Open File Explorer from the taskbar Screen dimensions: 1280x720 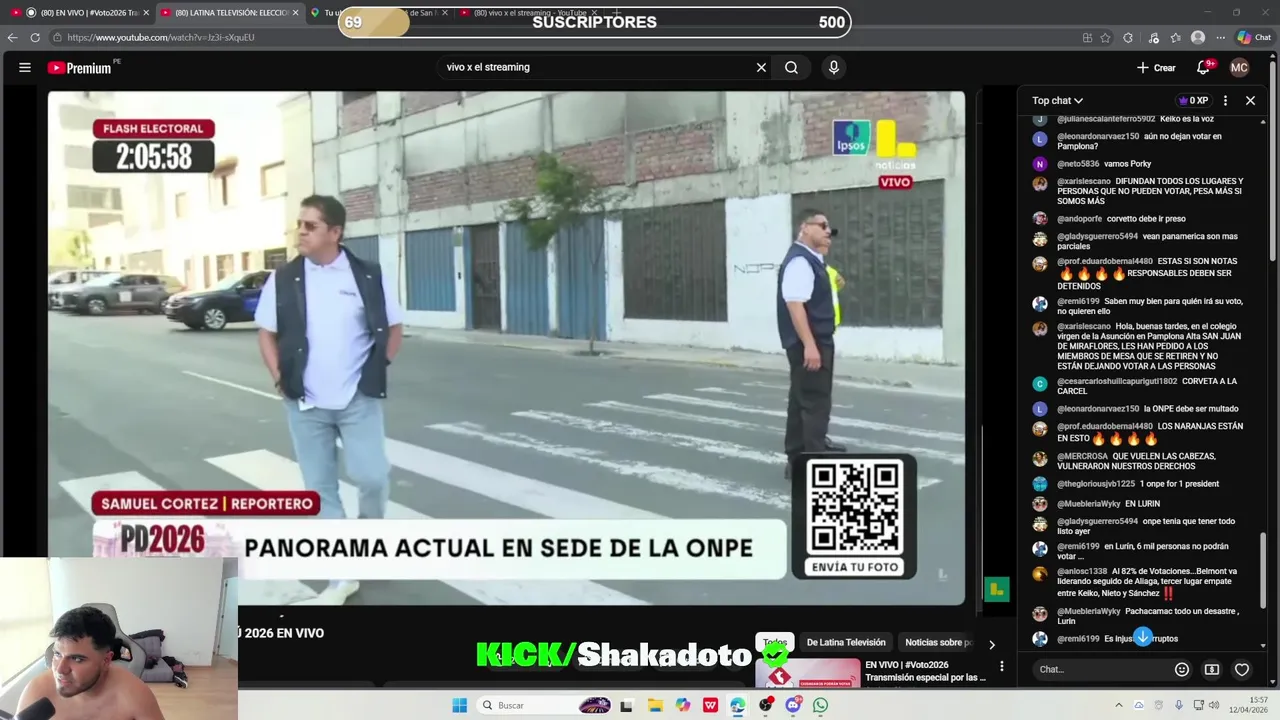(x=655, y=705)
